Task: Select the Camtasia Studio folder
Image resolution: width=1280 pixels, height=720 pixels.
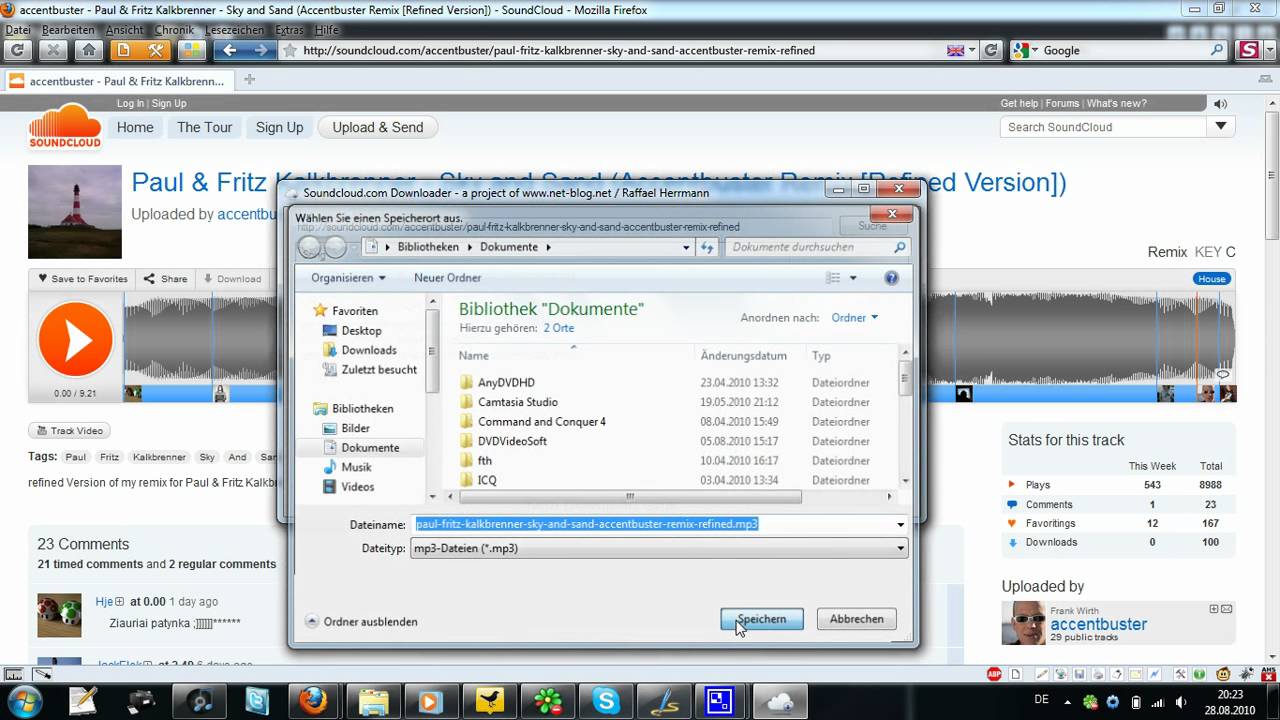Action: click(517, 402)
